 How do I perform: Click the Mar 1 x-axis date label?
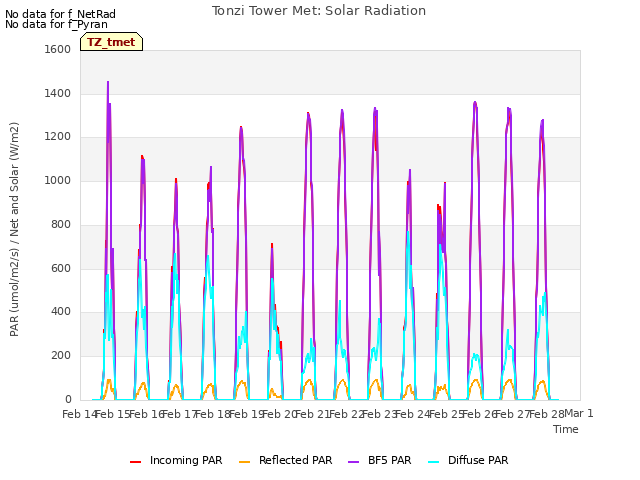coord(579,413)
